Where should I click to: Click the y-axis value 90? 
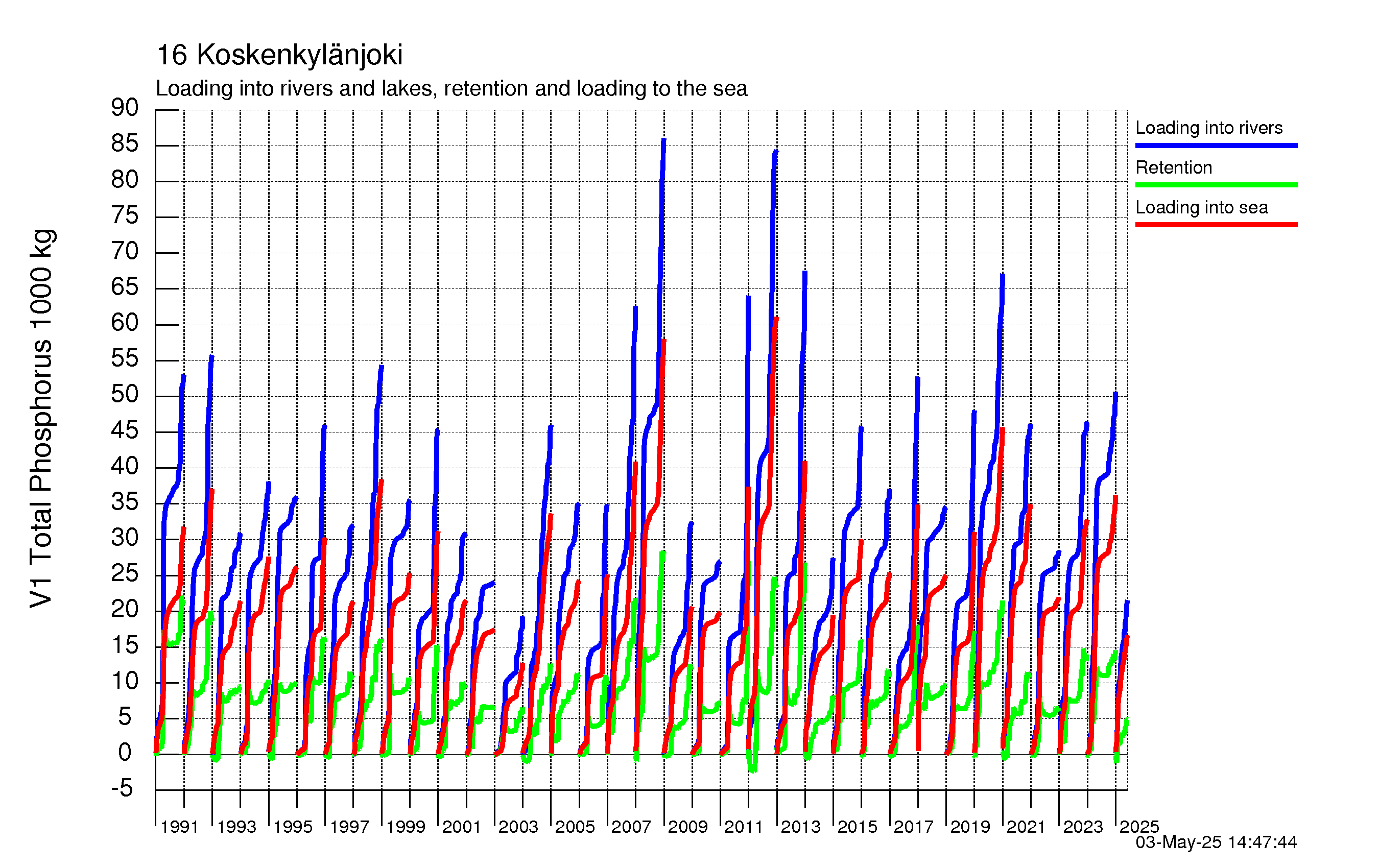point(125,108)
